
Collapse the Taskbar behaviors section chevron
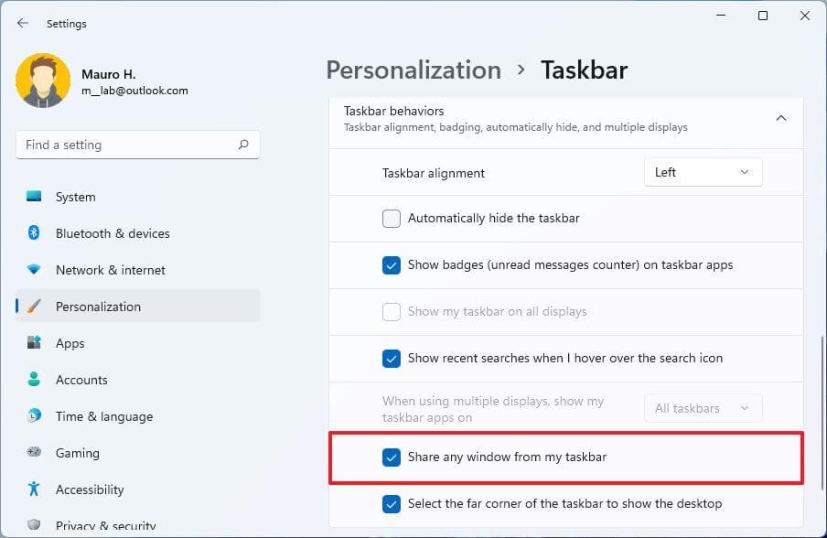pos(781,118)
